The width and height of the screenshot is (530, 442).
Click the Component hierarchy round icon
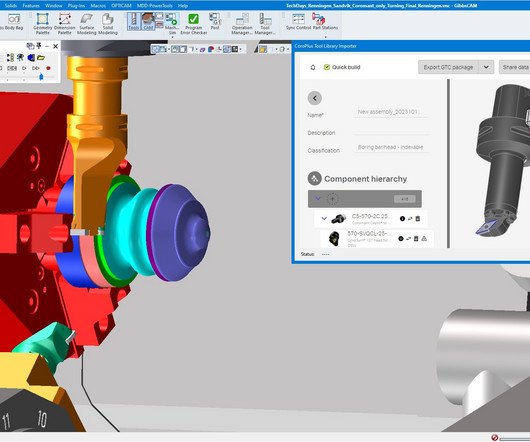(x=314, y=178)
